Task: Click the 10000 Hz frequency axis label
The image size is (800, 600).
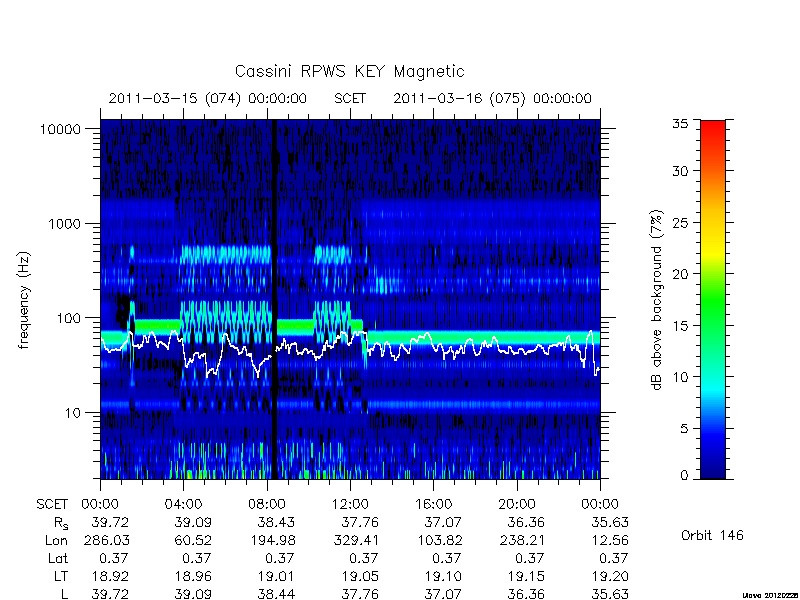Action: pos(60,130)
